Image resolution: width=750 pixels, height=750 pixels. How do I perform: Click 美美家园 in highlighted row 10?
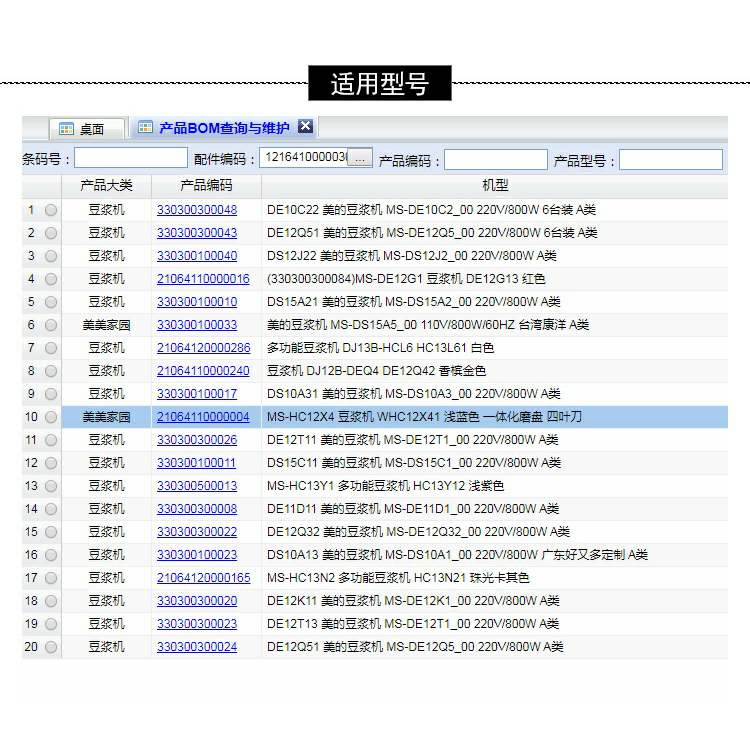(x=106, y=417)
